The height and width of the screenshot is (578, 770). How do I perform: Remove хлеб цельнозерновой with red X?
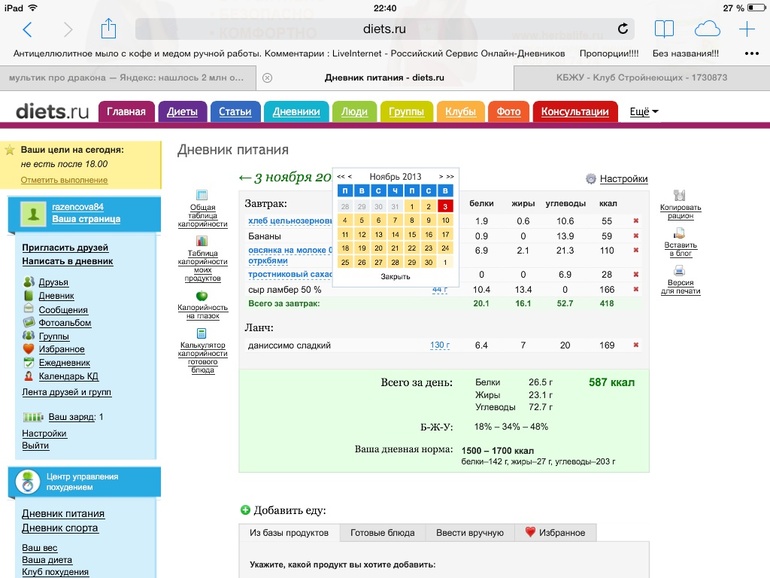[636, 220]
